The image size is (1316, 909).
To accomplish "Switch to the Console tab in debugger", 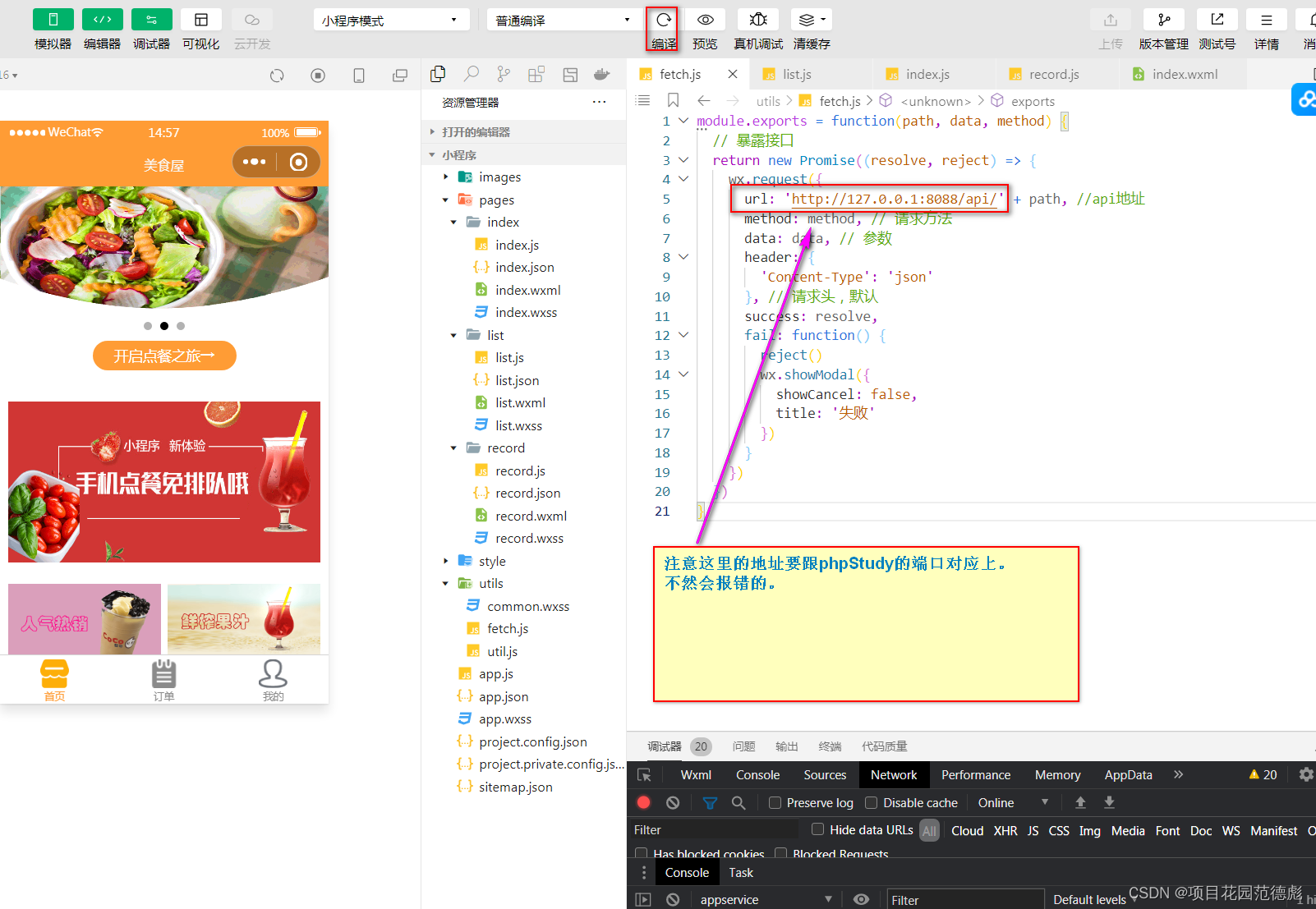I will tap(757, 774).
